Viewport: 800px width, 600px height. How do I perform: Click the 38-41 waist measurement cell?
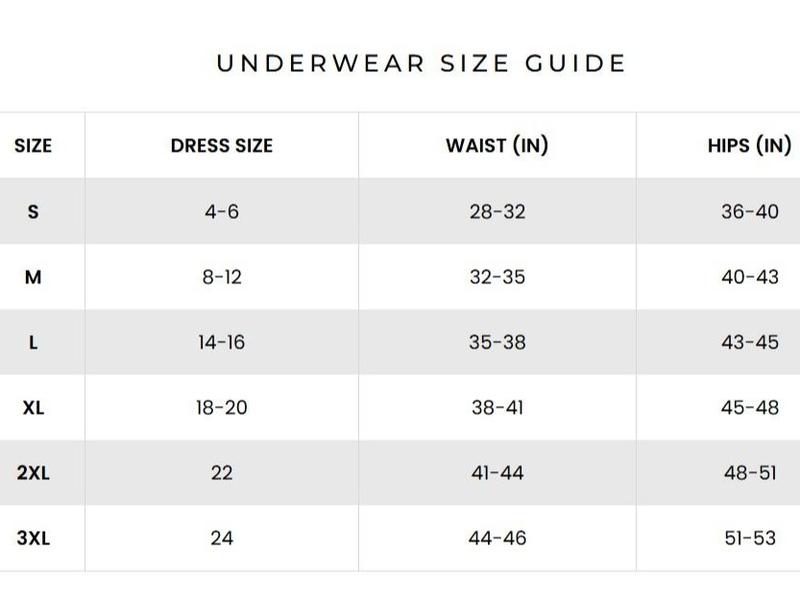tap(497, 408)
